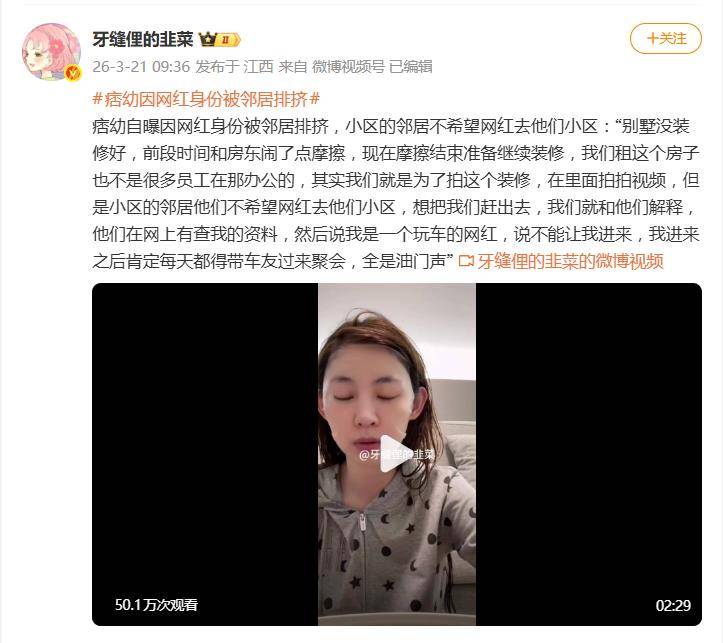Click the 02:29 video duration label
Image resolution: width=723 pixels, height=643 pixels.
(673, 605)
